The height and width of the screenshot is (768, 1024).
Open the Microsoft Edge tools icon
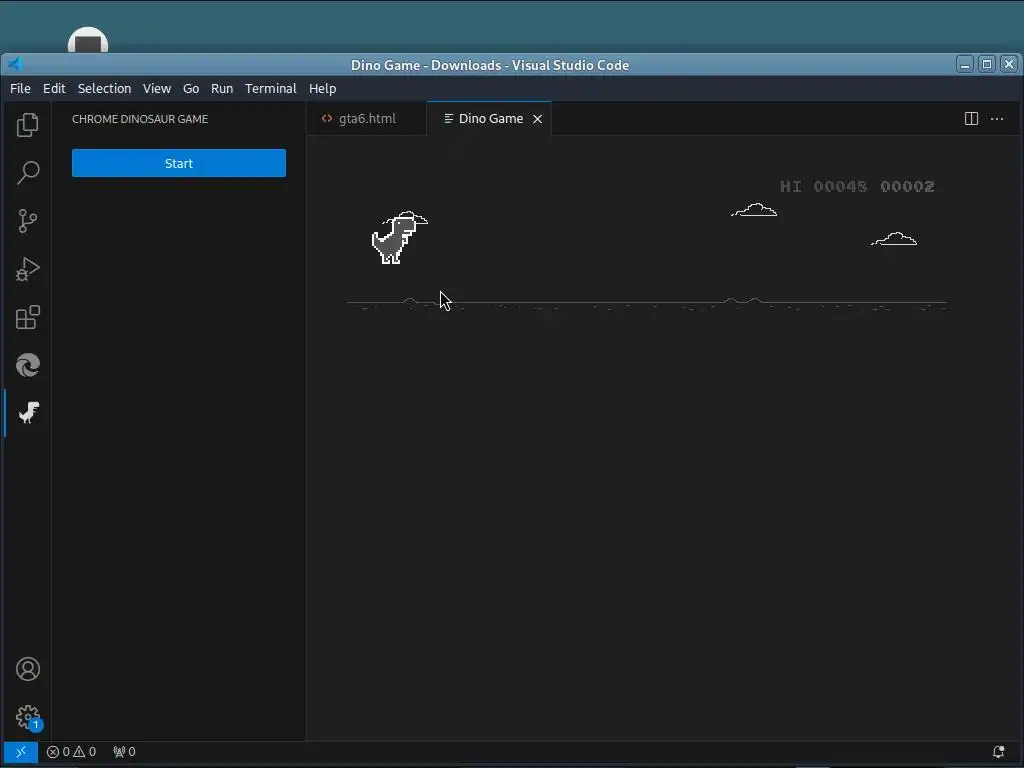(x=27, y=365)
